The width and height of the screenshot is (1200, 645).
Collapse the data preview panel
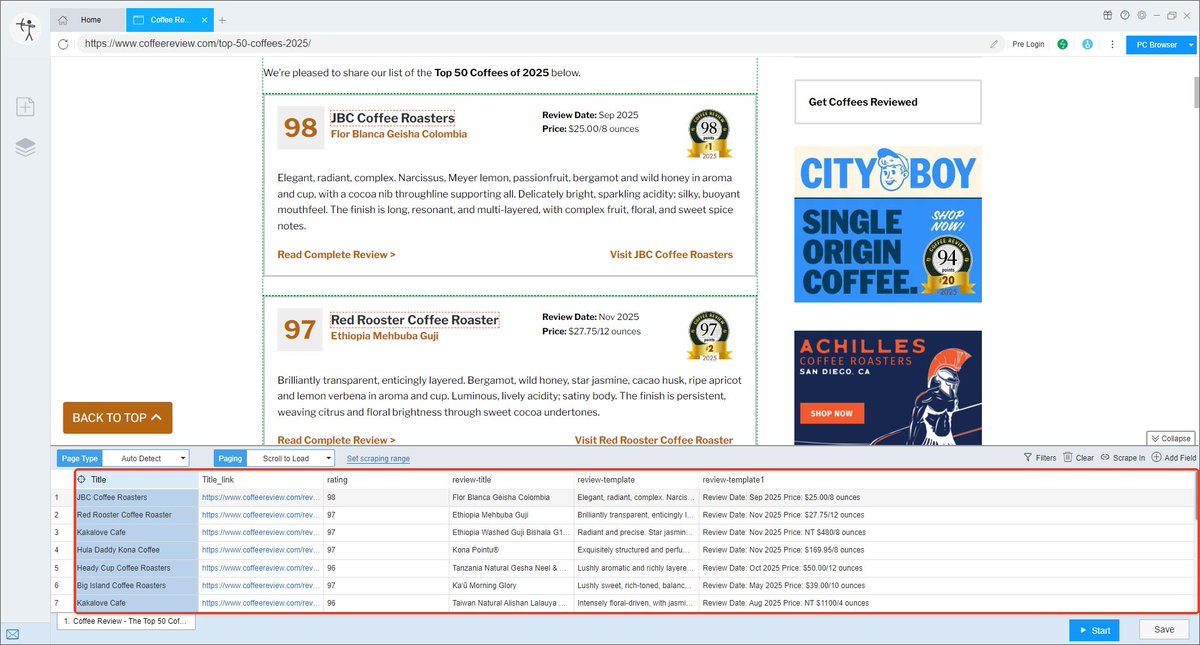click(1171, 438)
